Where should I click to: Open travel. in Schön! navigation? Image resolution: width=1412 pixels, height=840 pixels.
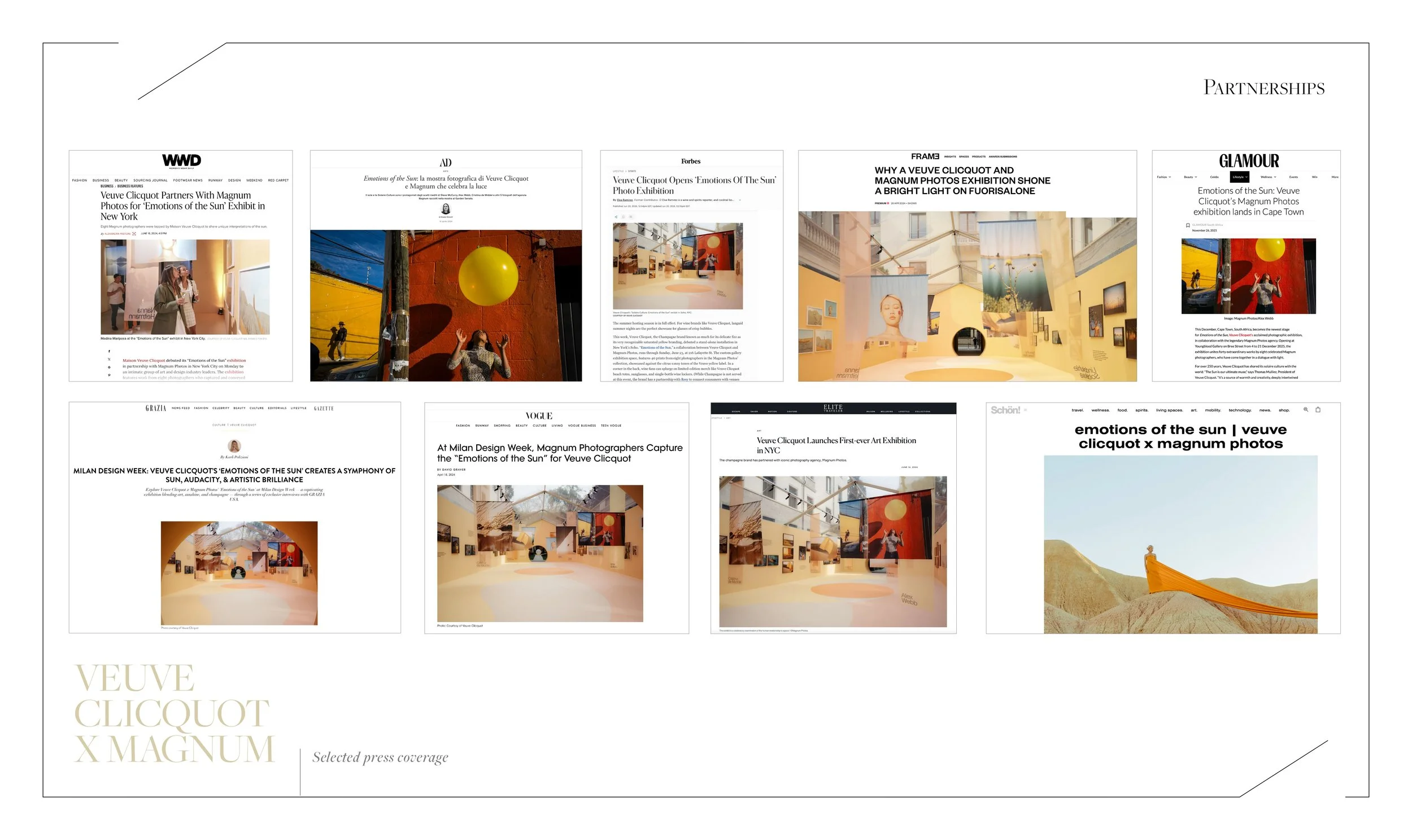(1078, 410)
